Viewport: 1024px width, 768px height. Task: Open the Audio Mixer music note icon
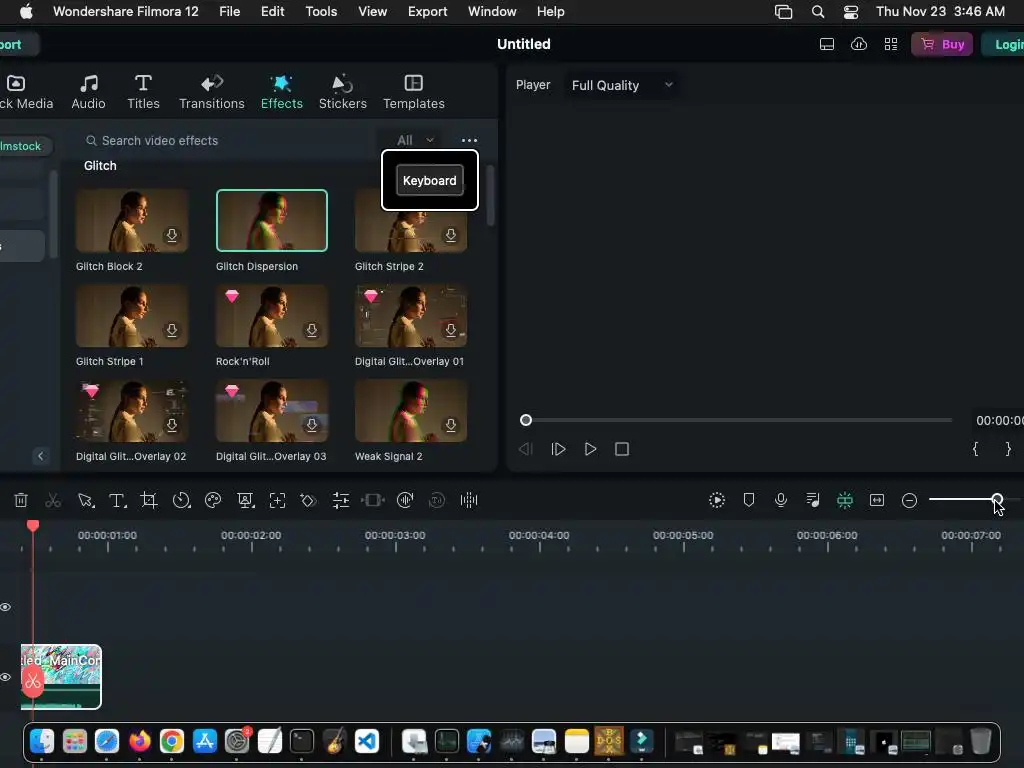[813, 500]
